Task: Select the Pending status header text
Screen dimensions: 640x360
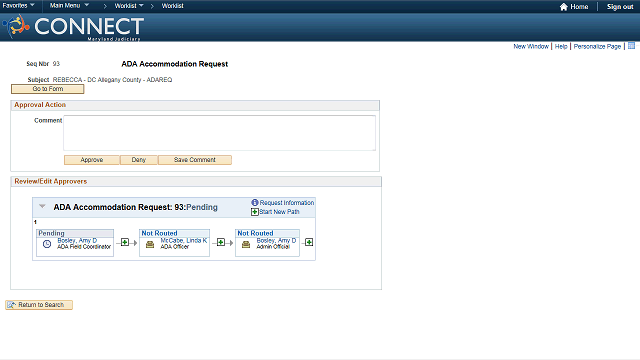Action: [51, 233]
